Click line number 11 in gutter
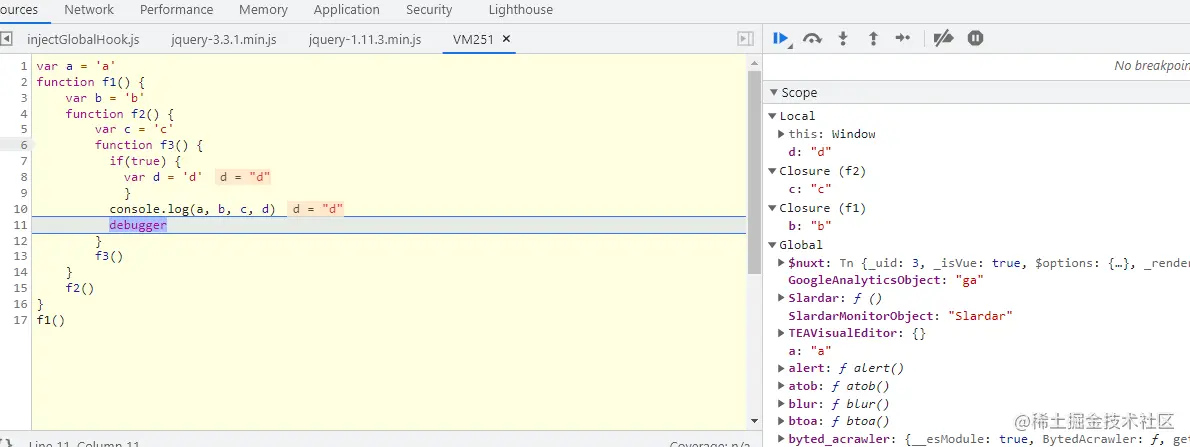Screen dimensions: 1190x447 pos(20,225)
